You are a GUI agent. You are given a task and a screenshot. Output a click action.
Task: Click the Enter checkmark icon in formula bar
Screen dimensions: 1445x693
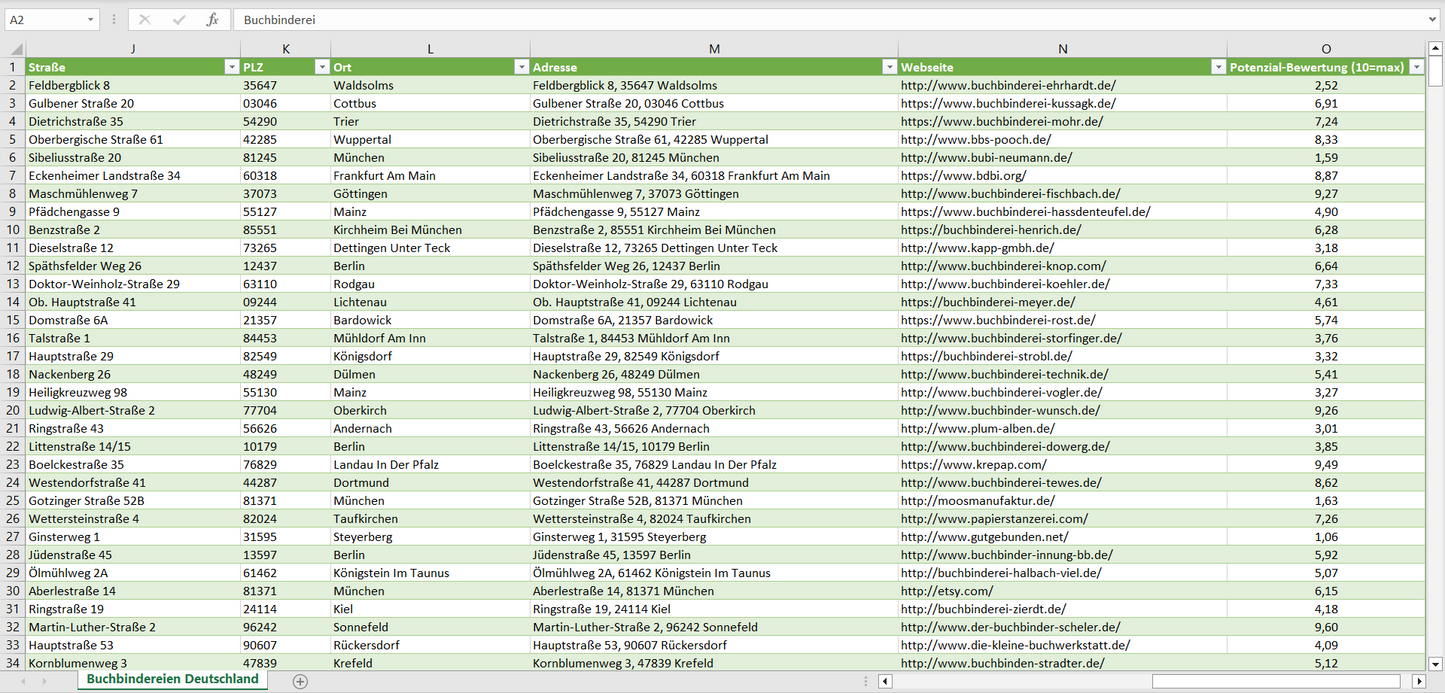click(x=179, y=19)
